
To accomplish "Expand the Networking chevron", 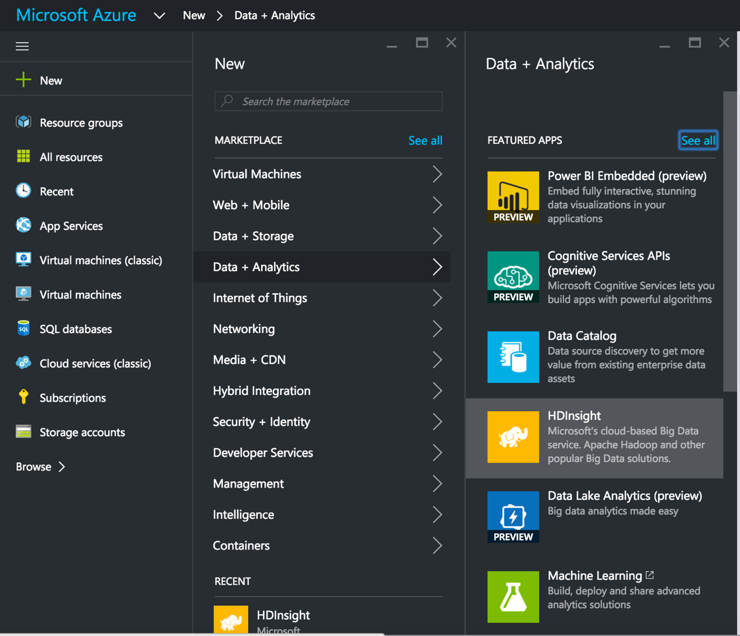I will [437, 329].
